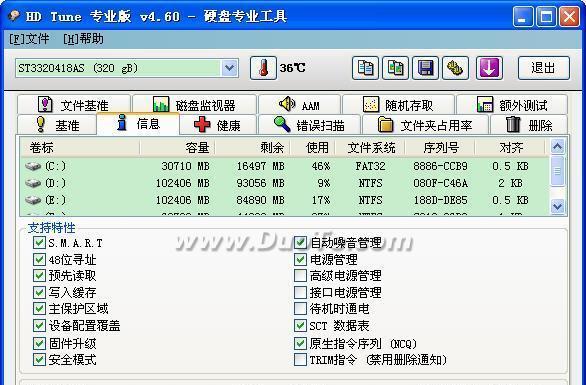
Task: Click the floppy disk save icon
Action: coord(425,68)
